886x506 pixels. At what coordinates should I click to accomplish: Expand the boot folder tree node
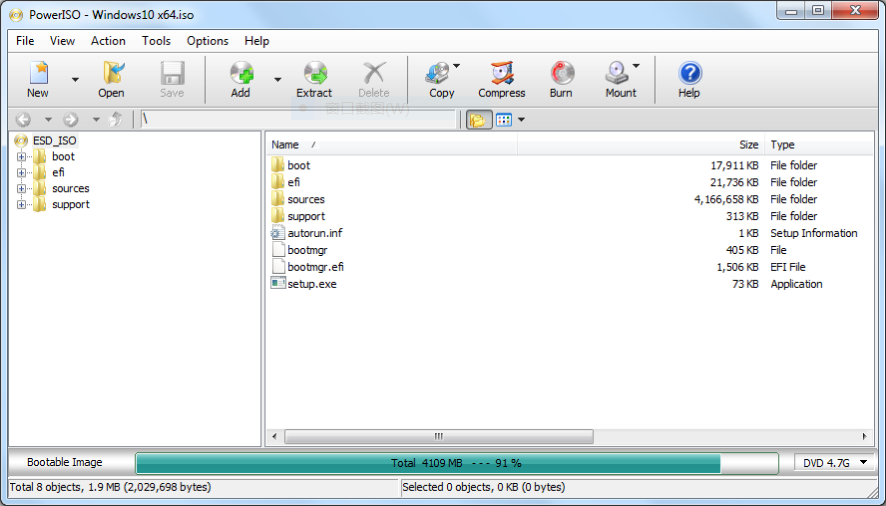(x=21, y=157)
